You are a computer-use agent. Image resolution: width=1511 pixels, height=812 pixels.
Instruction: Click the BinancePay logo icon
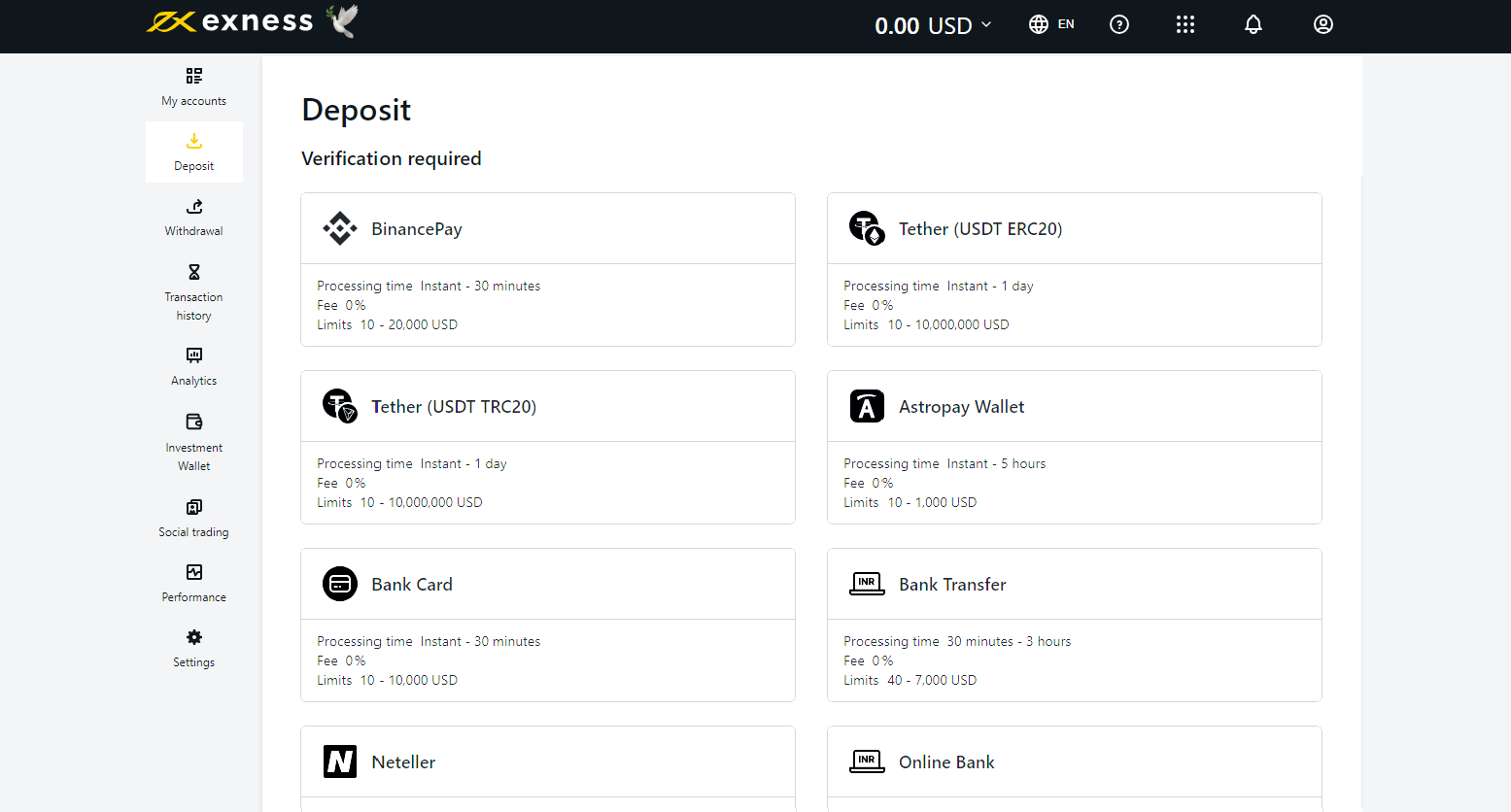340,229
